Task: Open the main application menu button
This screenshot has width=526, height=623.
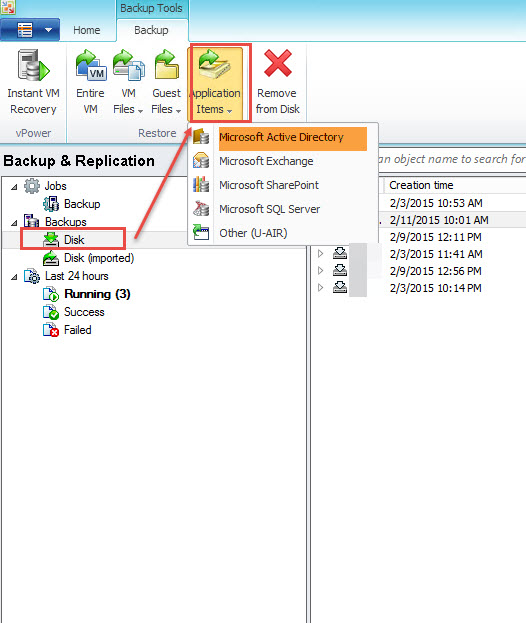Action: (x=30, y=30)
